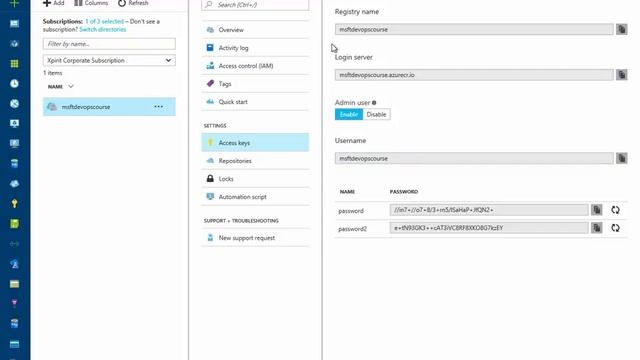Click the Registry name text field
640x360 pixels.
click(x=474, y=29)
